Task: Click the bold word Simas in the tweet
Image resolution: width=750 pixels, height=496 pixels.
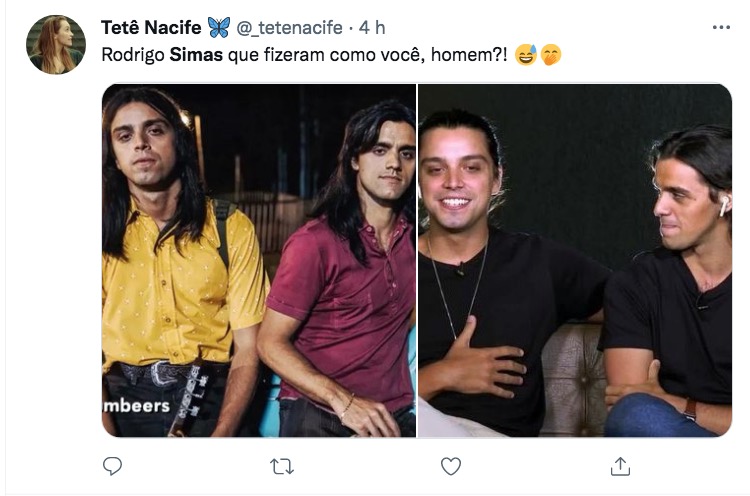Action: pos(196,55)
